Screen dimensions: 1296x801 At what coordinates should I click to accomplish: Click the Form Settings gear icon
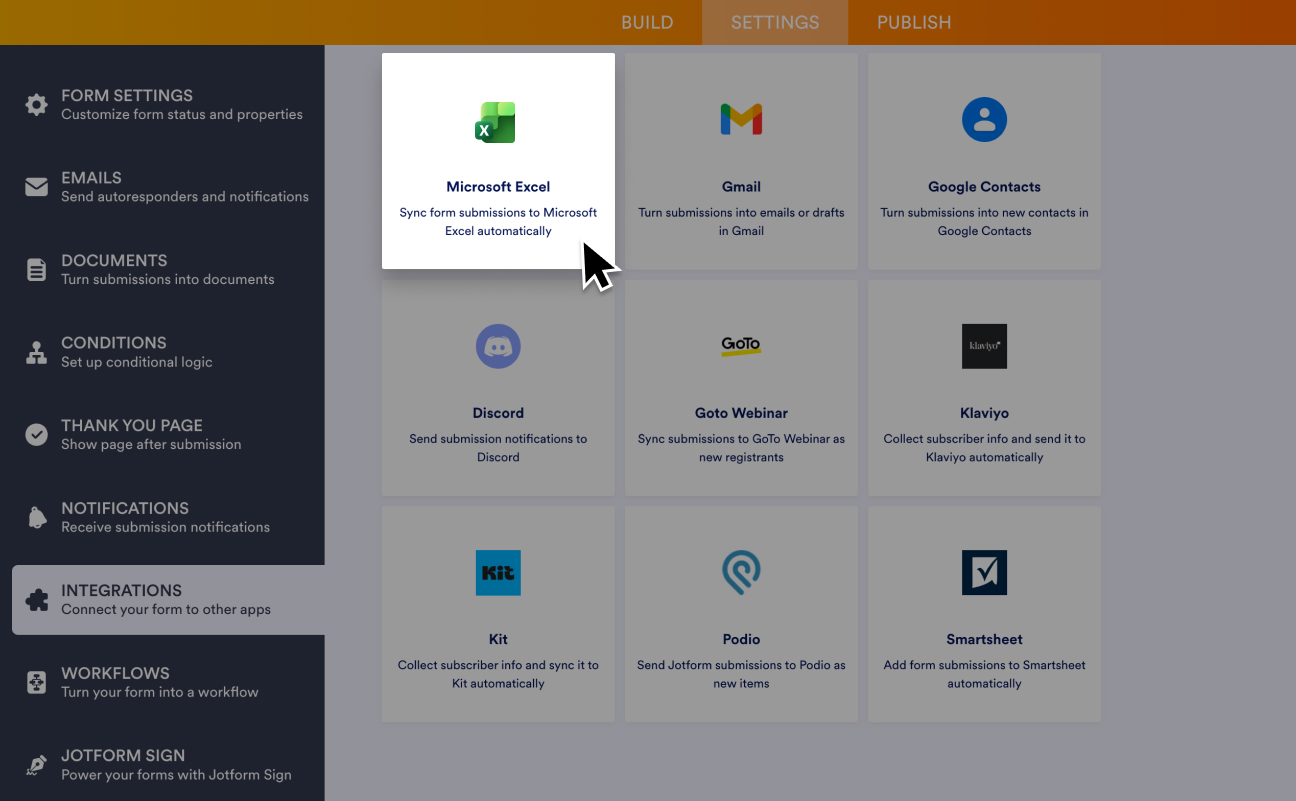click(37, 105)
